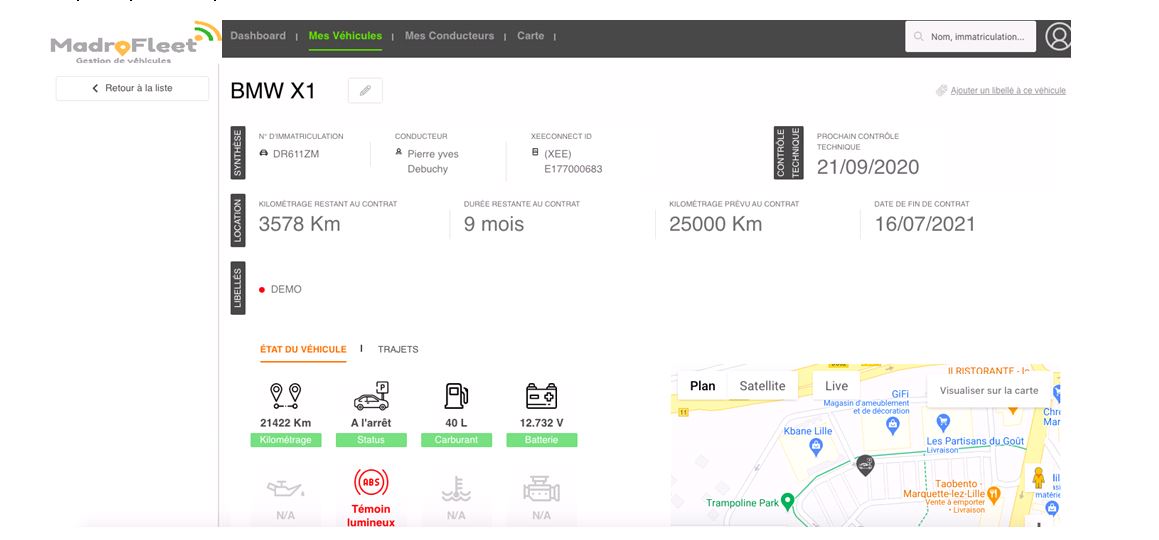The width and height of the screenshot is (1159, 540).
Task: Click the green Status badge
Action: pos(371,440)
